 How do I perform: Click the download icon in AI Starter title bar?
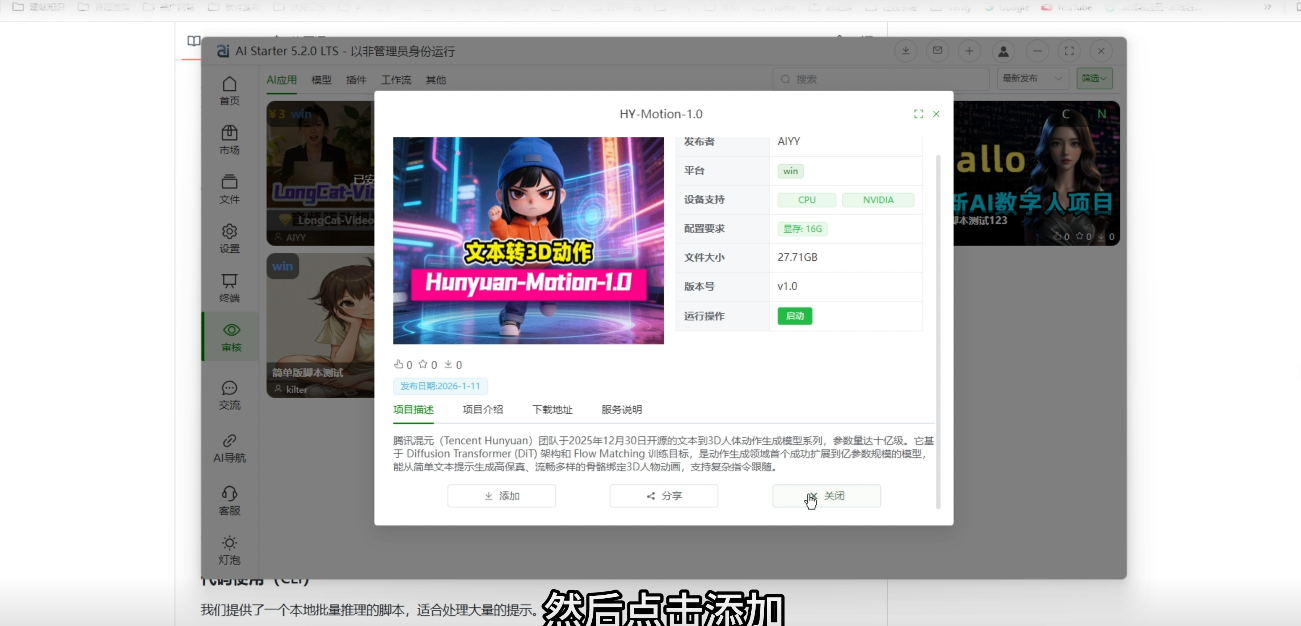click(x=905, y=51)
